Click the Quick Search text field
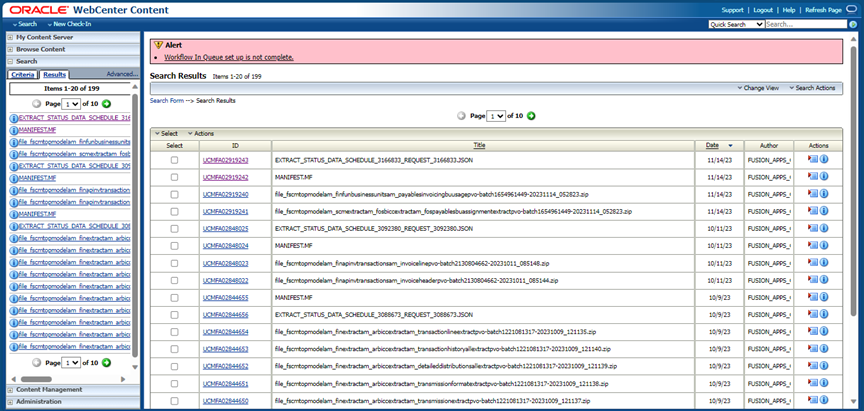864x411 pixels. 806,24
